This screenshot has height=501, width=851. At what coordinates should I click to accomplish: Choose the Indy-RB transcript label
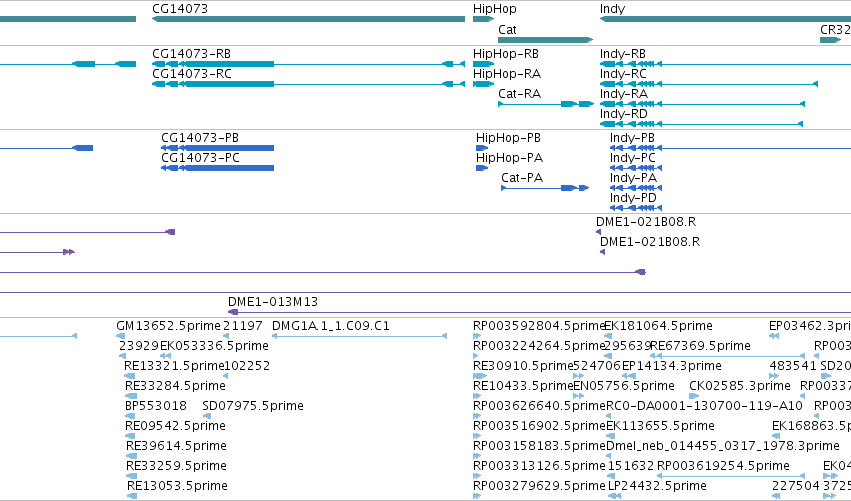coord(623,54)
